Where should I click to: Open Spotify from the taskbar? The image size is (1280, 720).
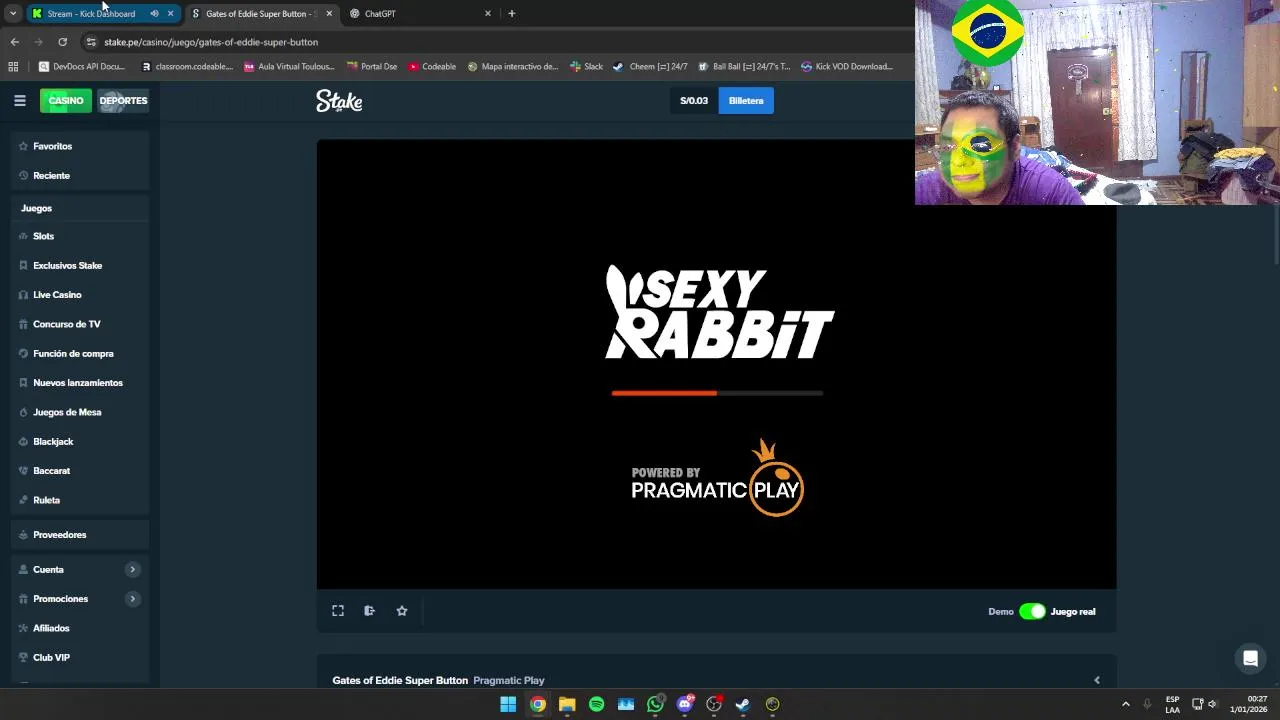(597, 704)
